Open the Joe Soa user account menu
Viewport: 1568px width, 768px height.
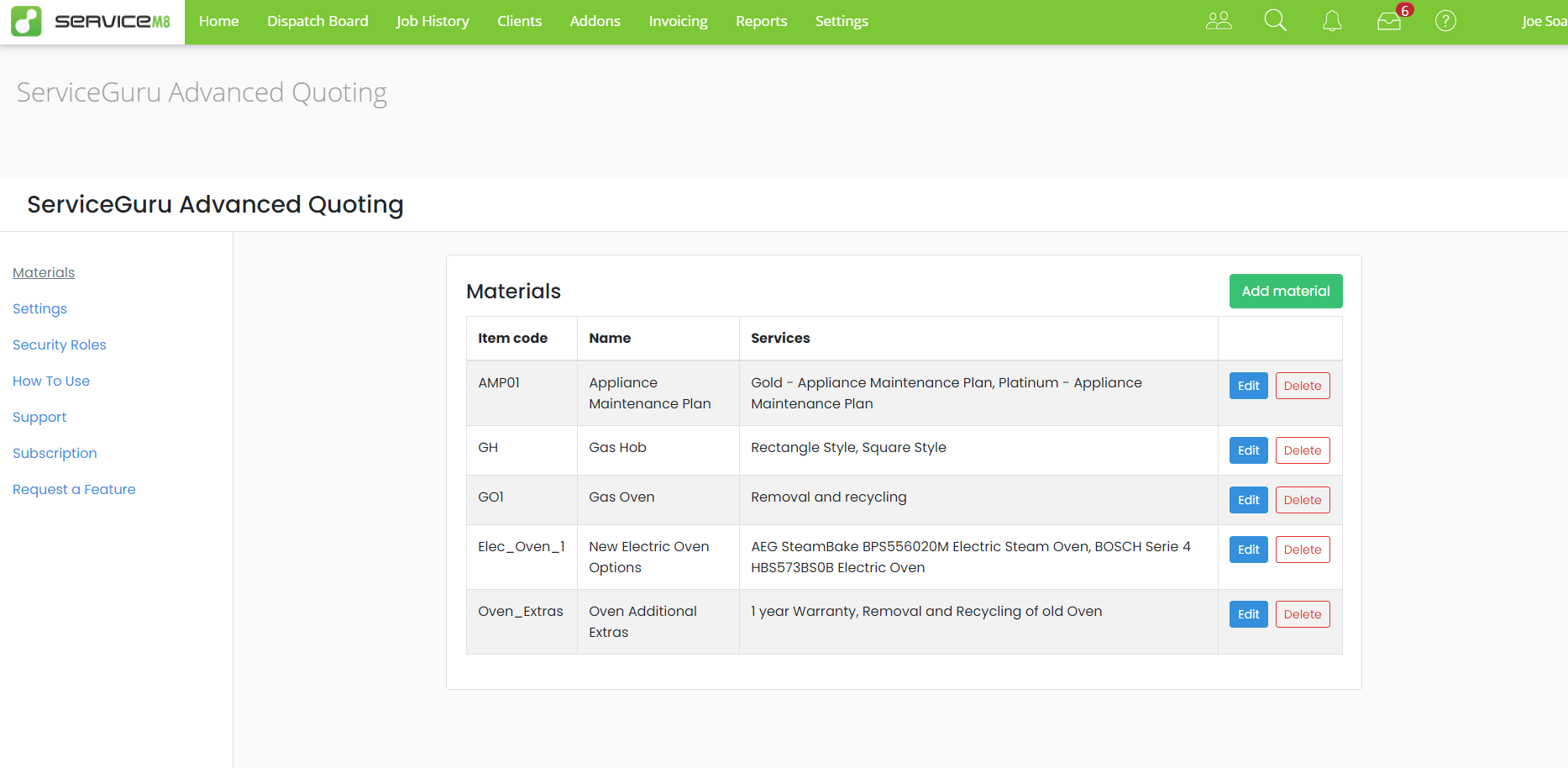1544,22
